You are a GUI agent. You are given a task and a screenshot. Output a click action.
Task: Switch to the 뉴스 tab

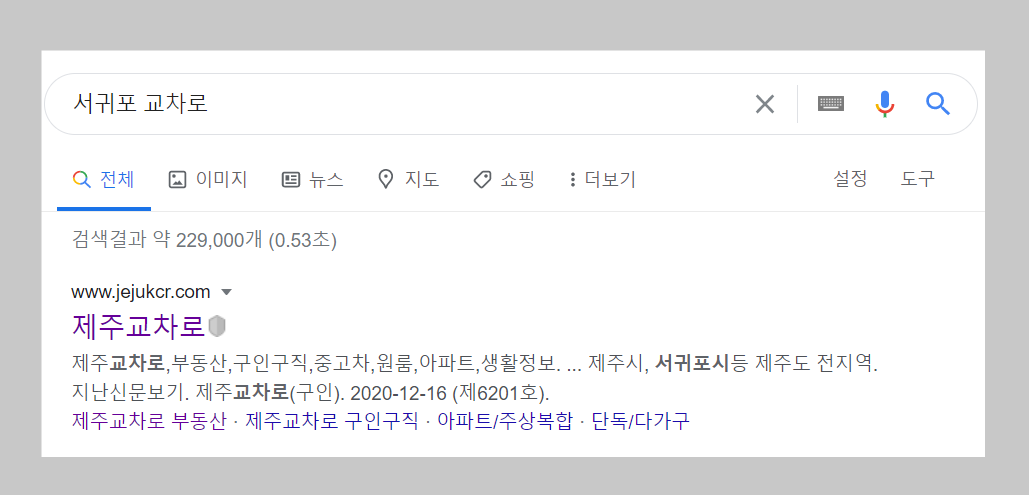tap(312, 179)
